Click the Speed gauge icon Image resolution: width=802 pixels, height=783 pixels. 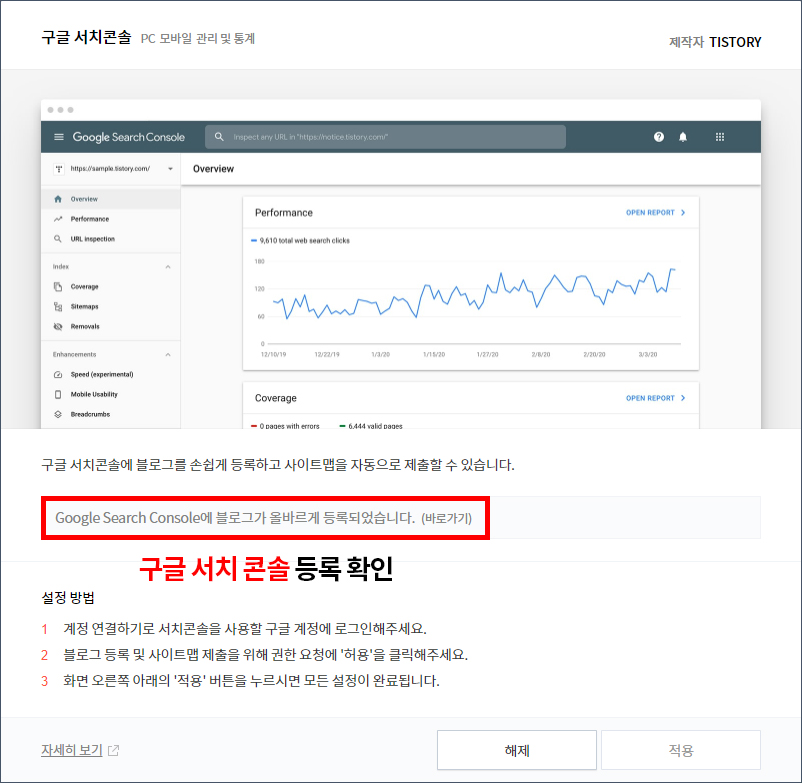click(x=58, y=374)
